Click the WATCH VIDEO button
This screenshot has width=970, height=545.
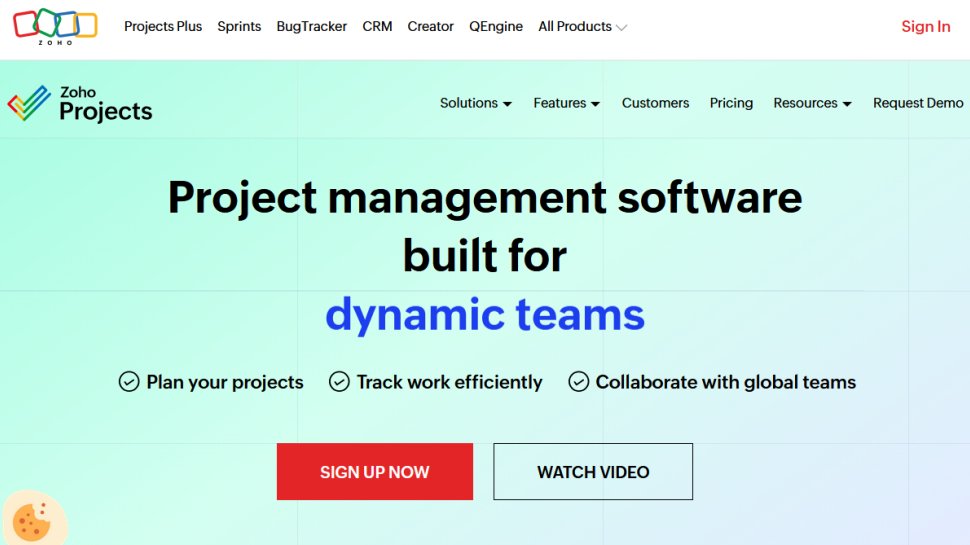(x=593, y=471)
